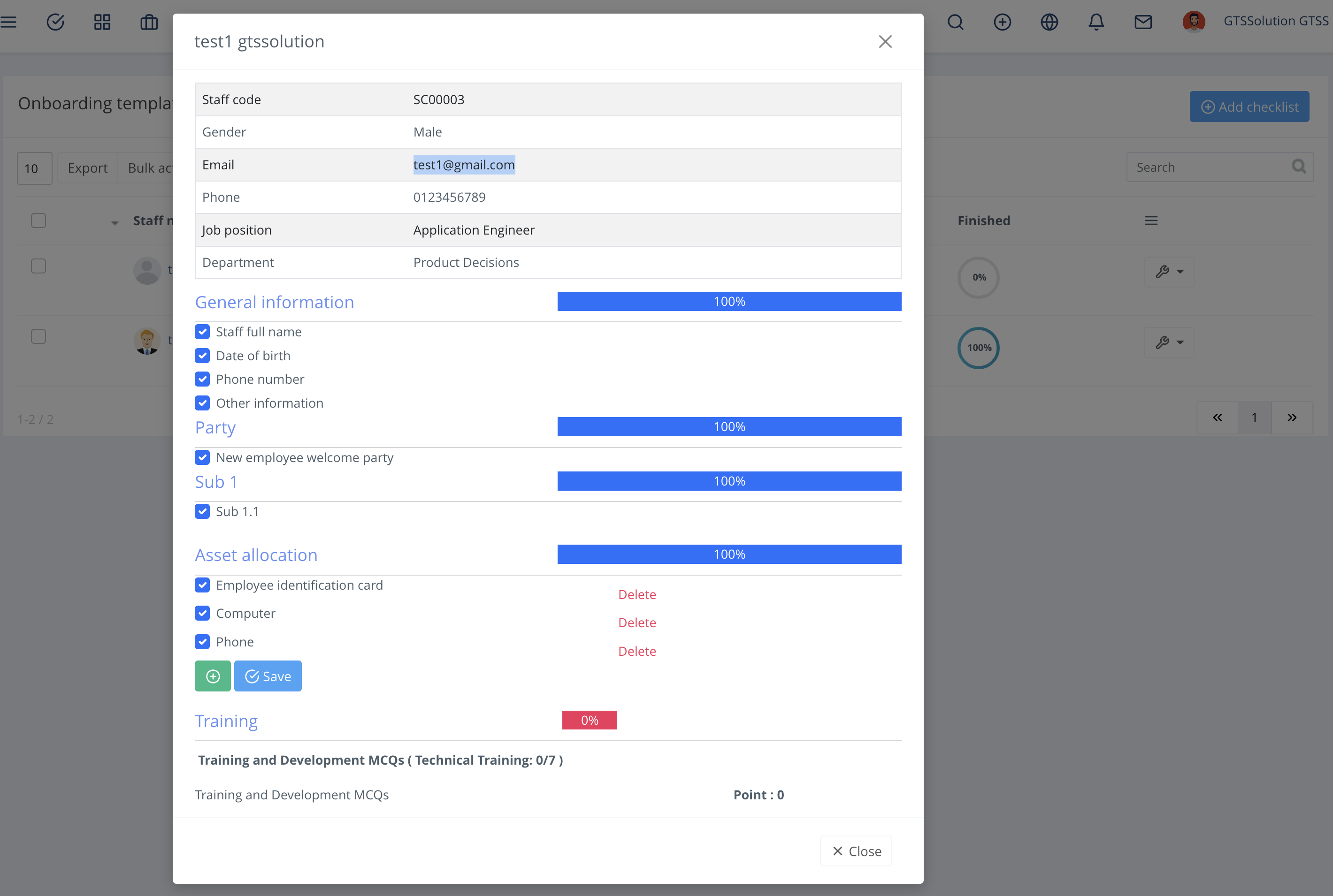The image size is (1333, 896).
Task: Select the 100% row checkbox in background table
Action: [38, 336]
